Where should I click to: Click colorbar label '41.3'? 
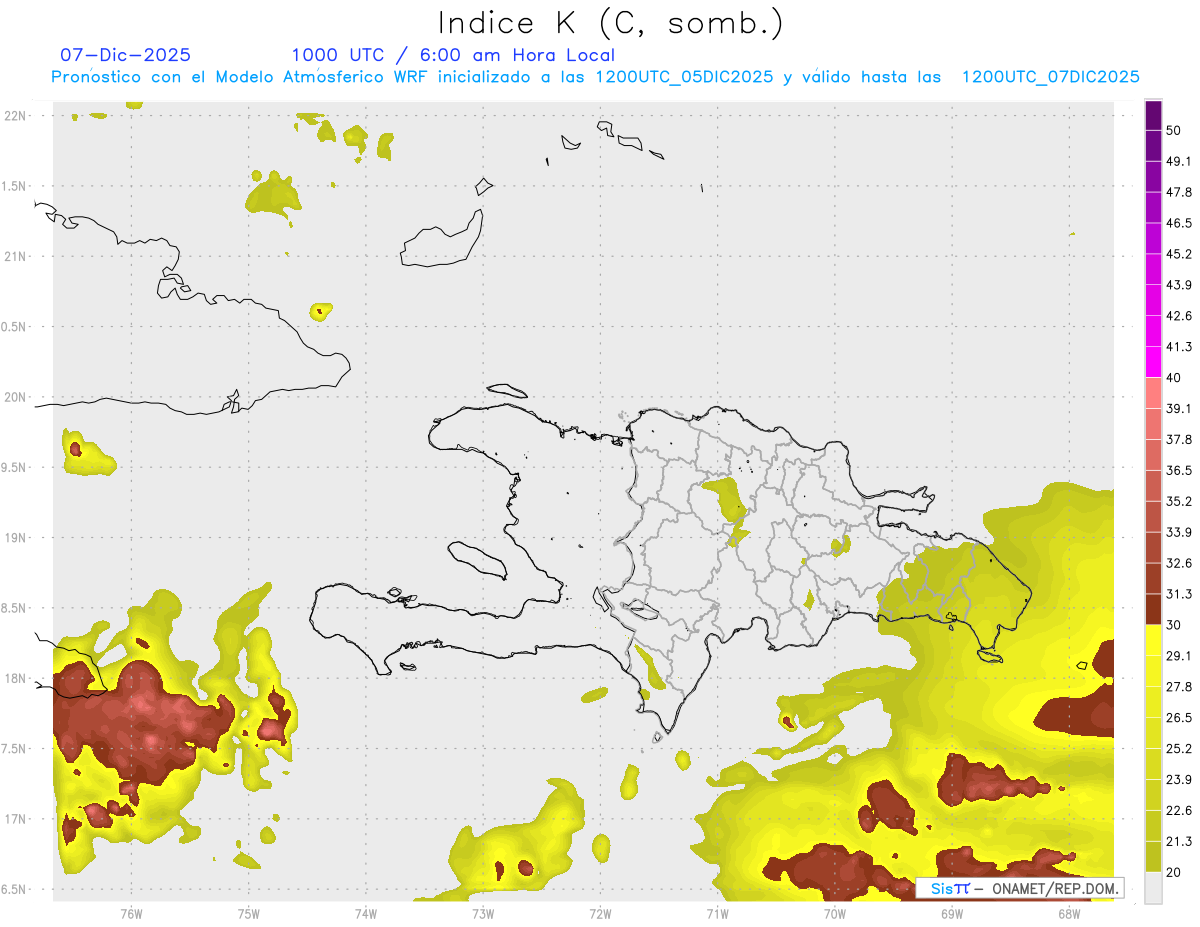pos(1179,347)
